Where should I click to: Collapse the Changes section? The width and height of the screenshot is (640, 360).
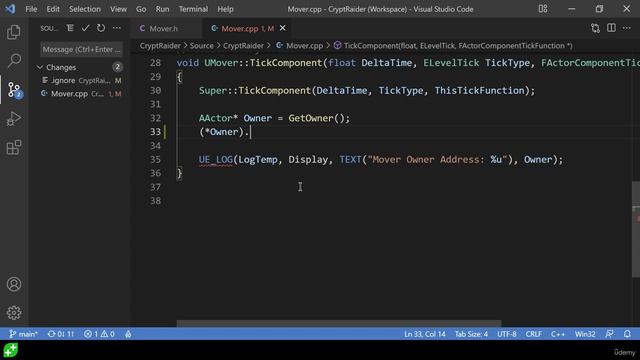tap(40, 67)
